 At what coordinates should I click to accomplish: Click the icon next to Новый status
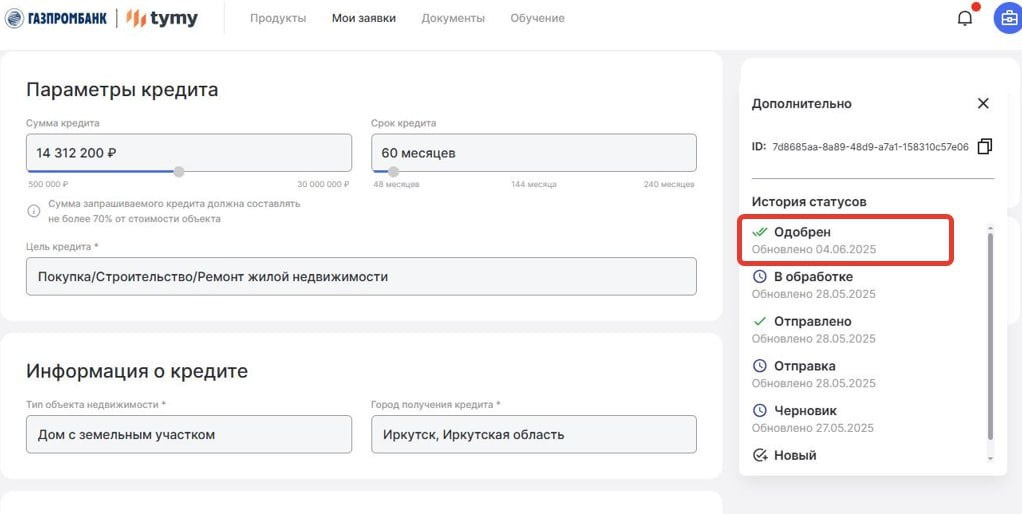(759, 455)
